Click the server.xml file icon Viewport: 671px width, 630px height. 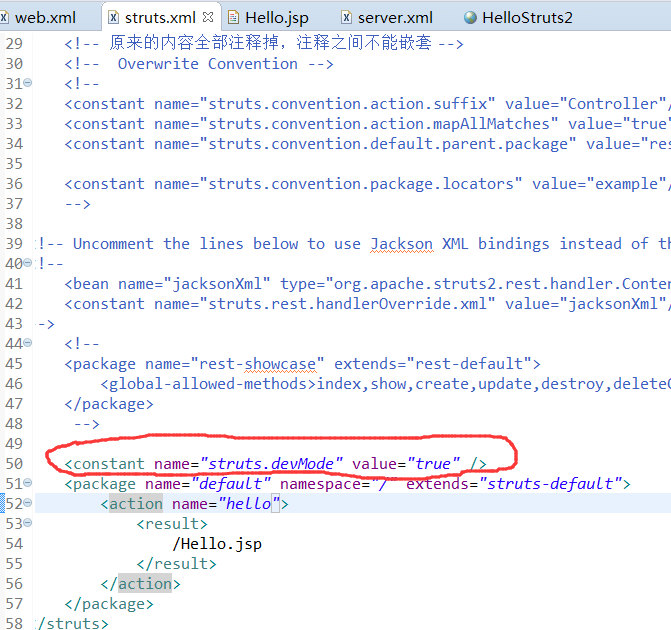(x=346, y=18)
